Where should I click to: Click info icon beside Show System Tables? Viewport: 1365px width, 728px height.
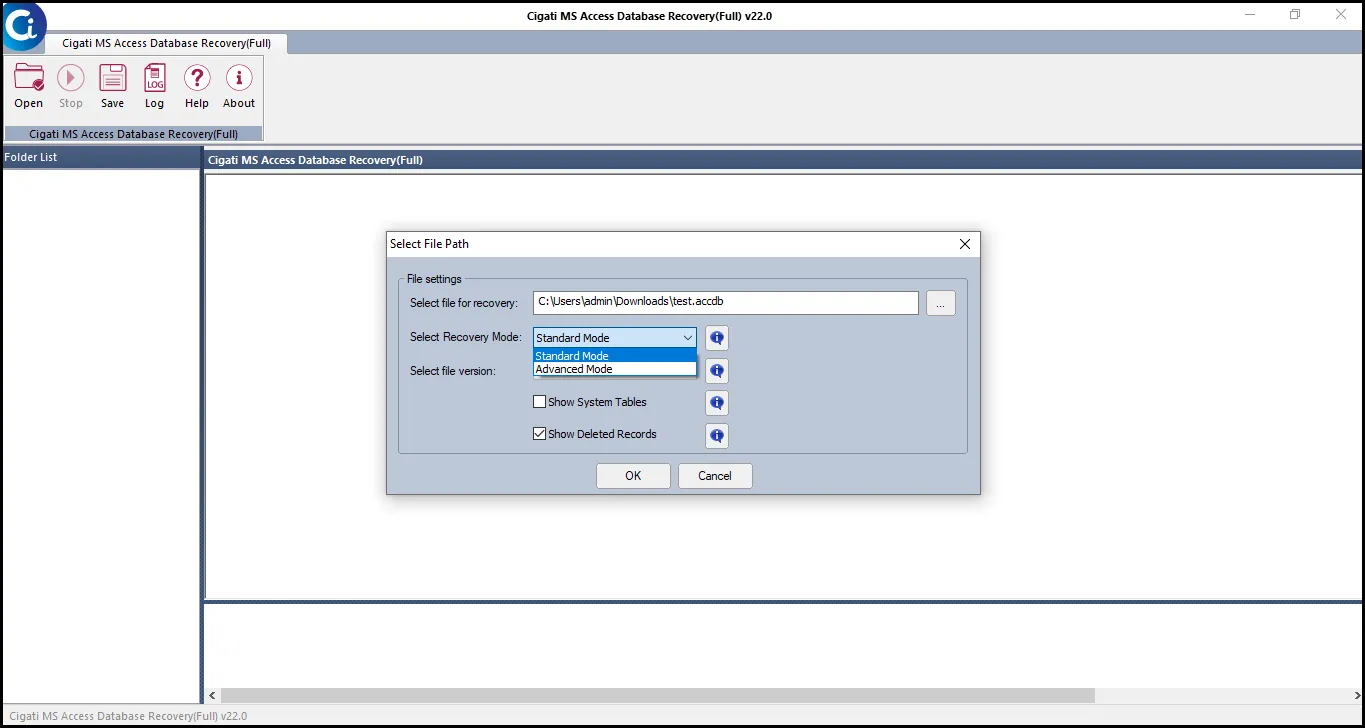point(717,403)
